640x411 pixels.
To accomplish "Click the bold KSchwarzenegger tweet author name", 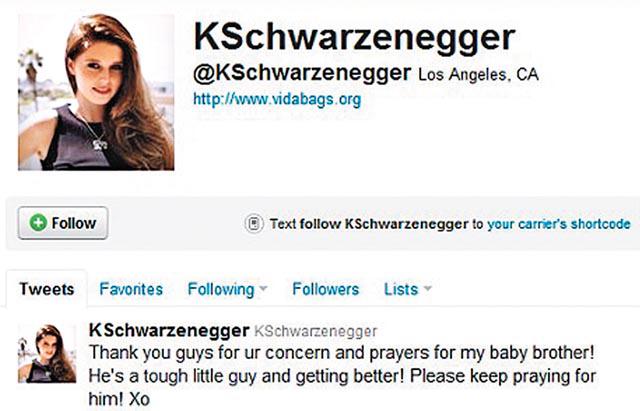I will tap(169, 330).
